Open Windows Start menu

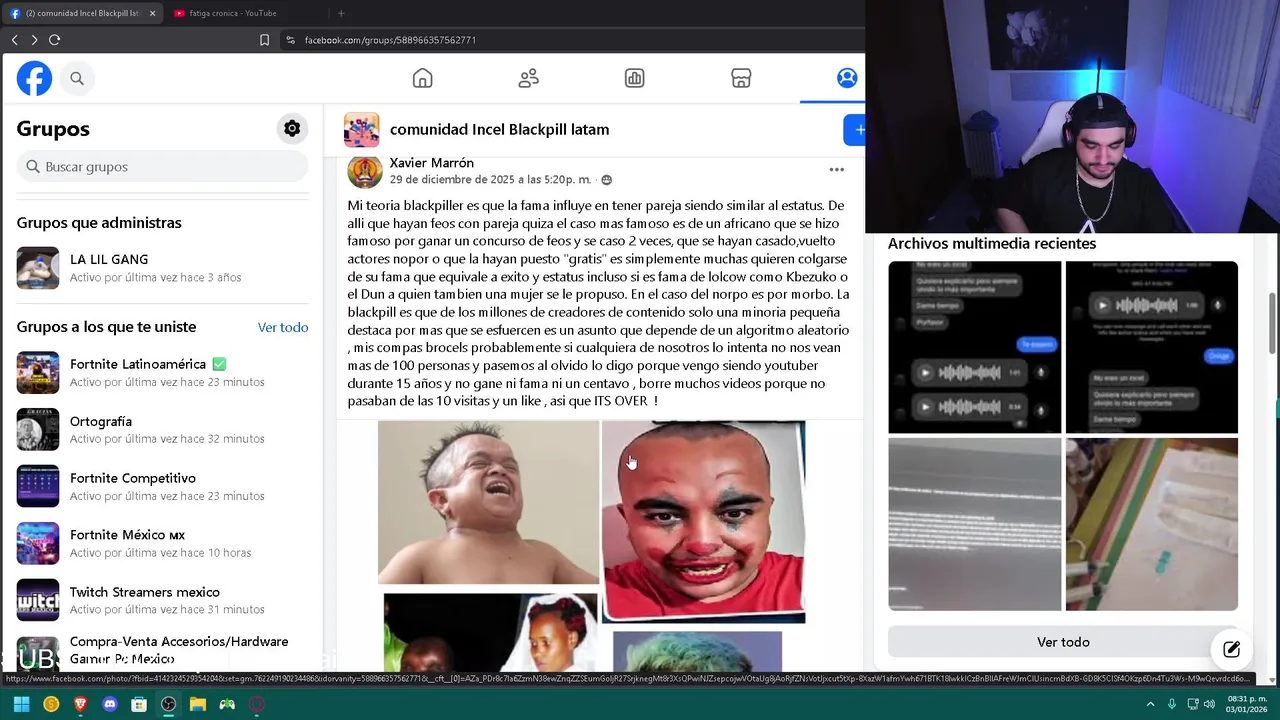tap(21, 704)
